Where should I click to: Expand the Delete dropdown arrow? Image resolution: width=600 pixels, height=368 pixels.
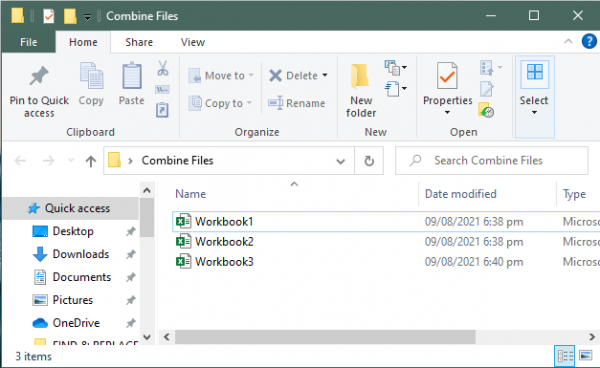tap(325, 75)
